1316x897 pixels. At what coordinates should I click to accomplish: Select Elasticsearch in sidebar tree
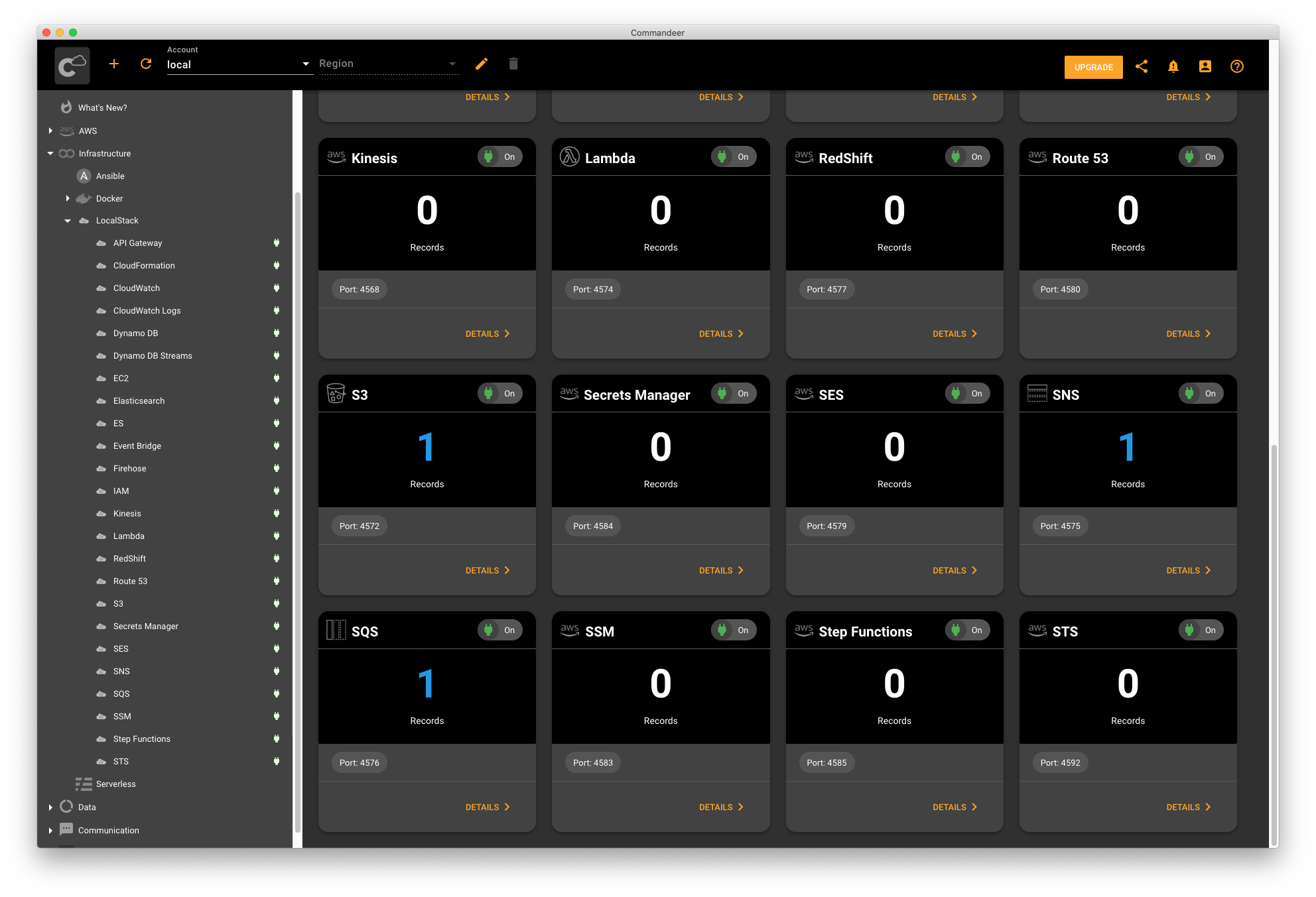click(x=139, y=401)
